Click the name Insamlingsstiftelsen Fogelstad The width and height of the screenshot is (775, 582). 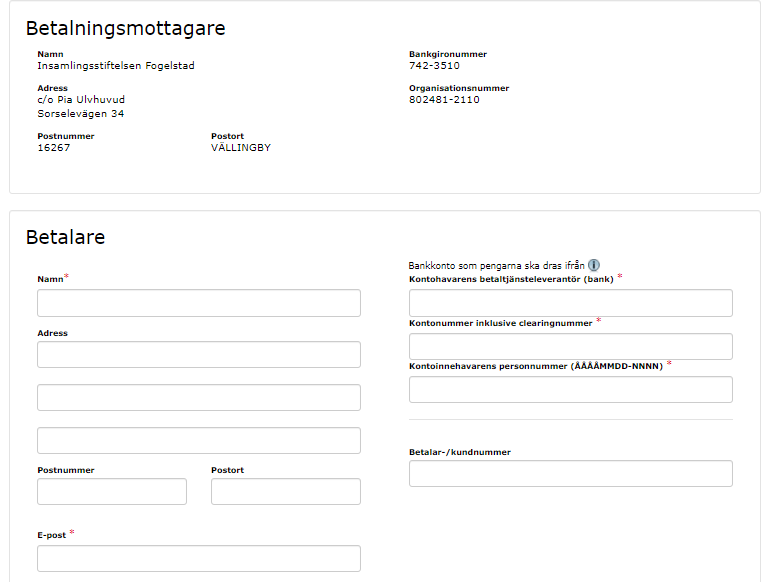[116, 66]
